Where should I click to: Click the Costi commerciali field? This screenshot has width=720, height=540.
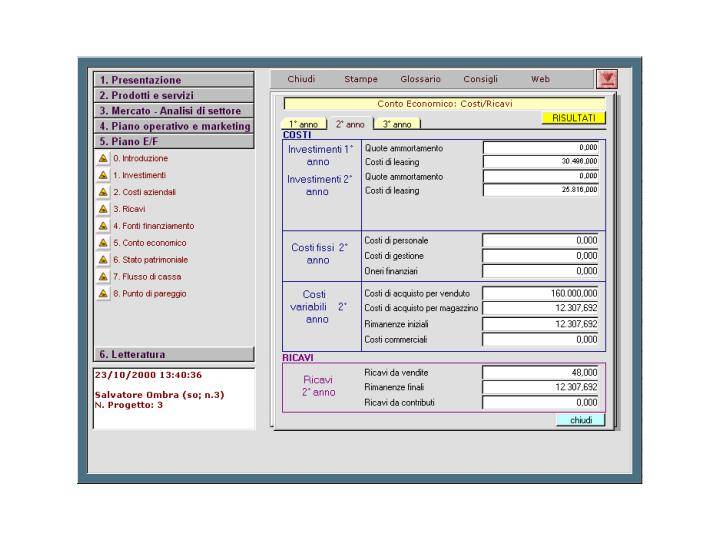pos(540,339)
